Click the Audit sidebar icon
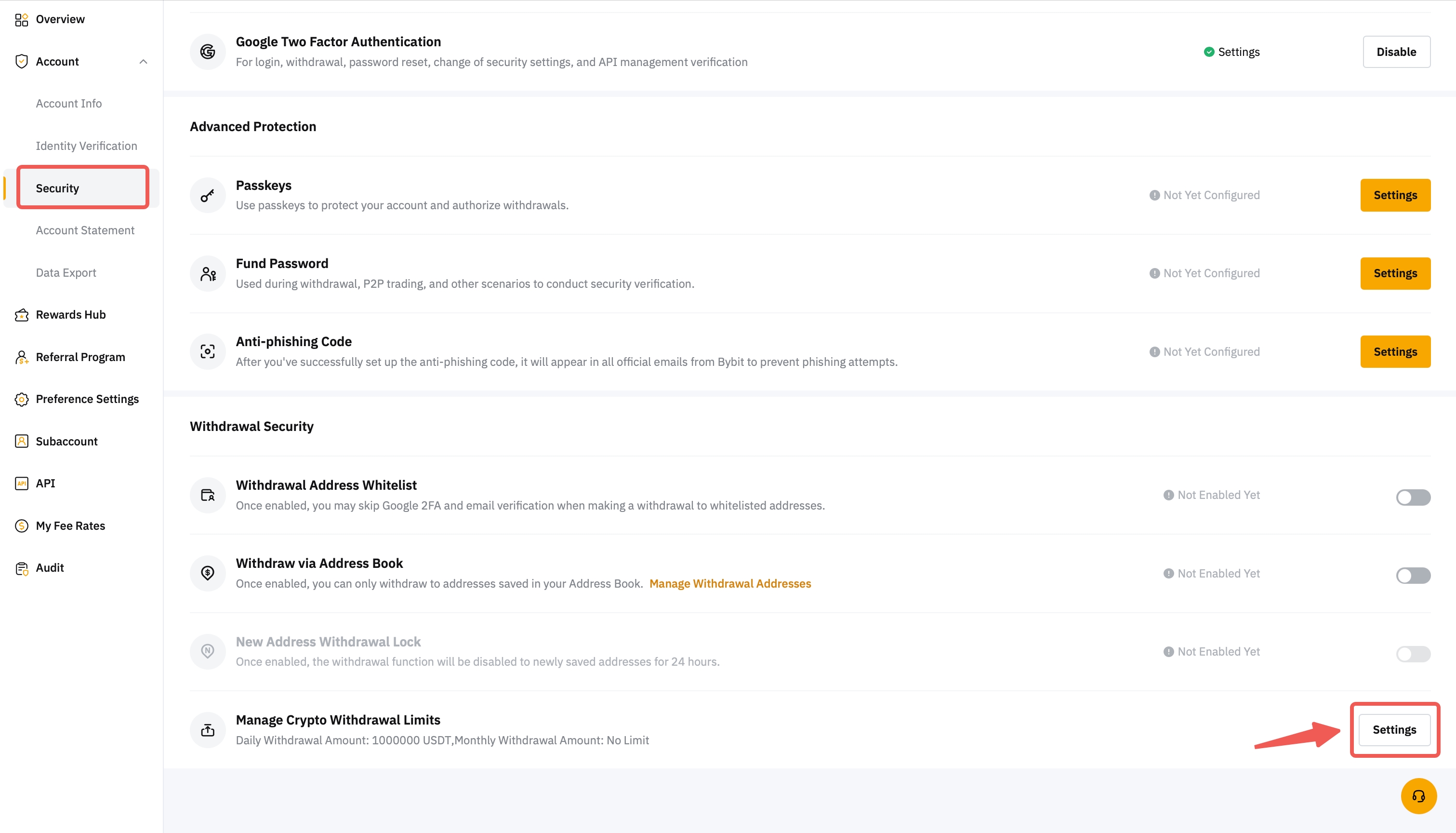The height and width of the screenshot is (833, 1456). [x=21, y=568]
